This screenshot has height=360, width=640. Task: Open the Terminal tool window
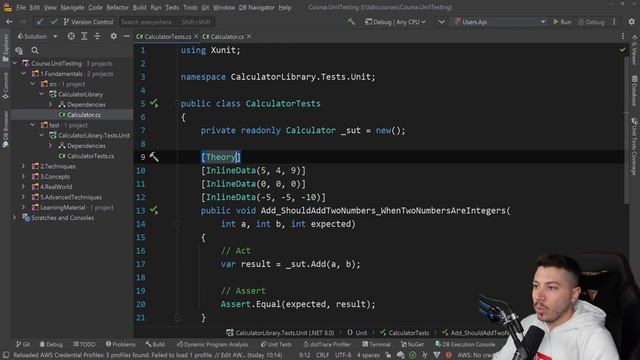tap(376, 344)
